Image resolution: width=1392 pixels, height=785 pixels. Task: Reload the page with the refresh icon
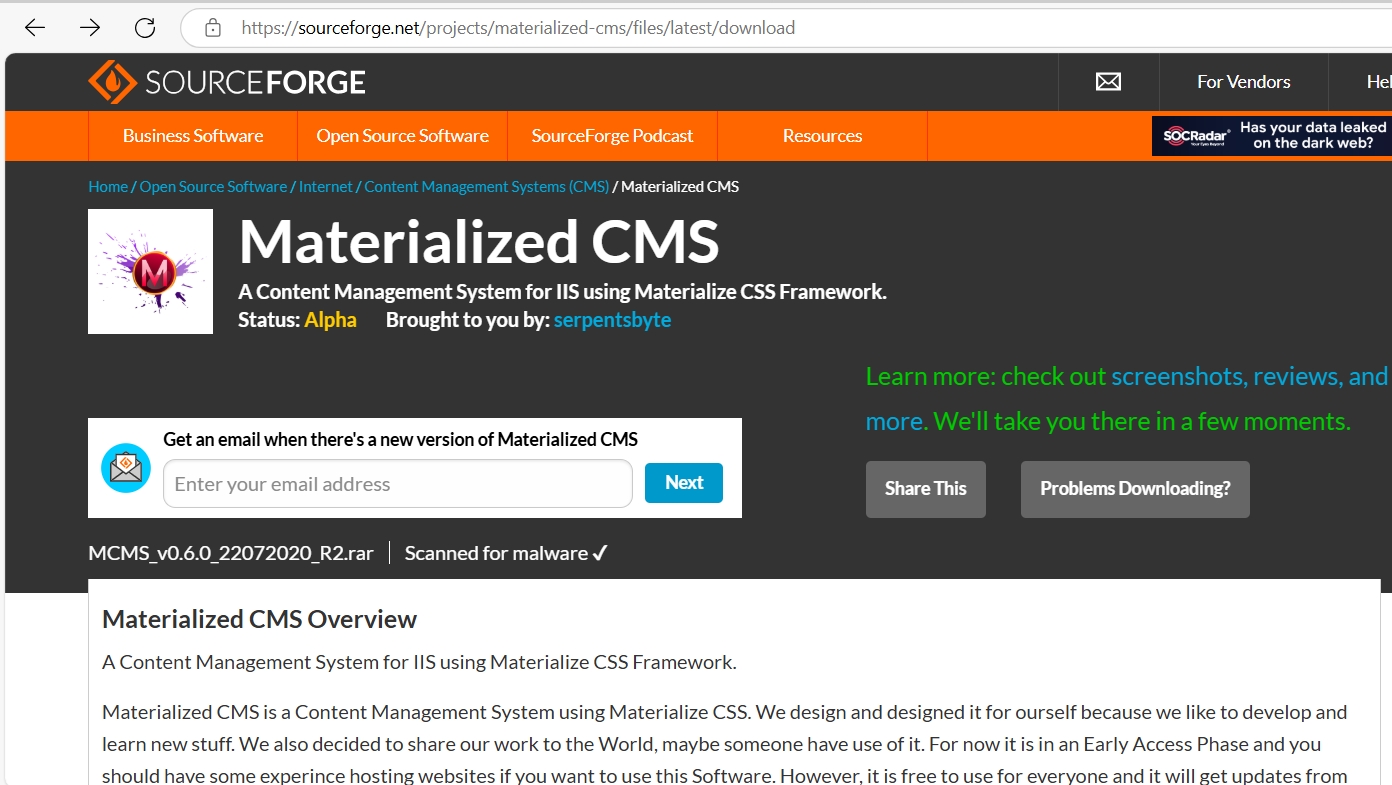[145, 28]
